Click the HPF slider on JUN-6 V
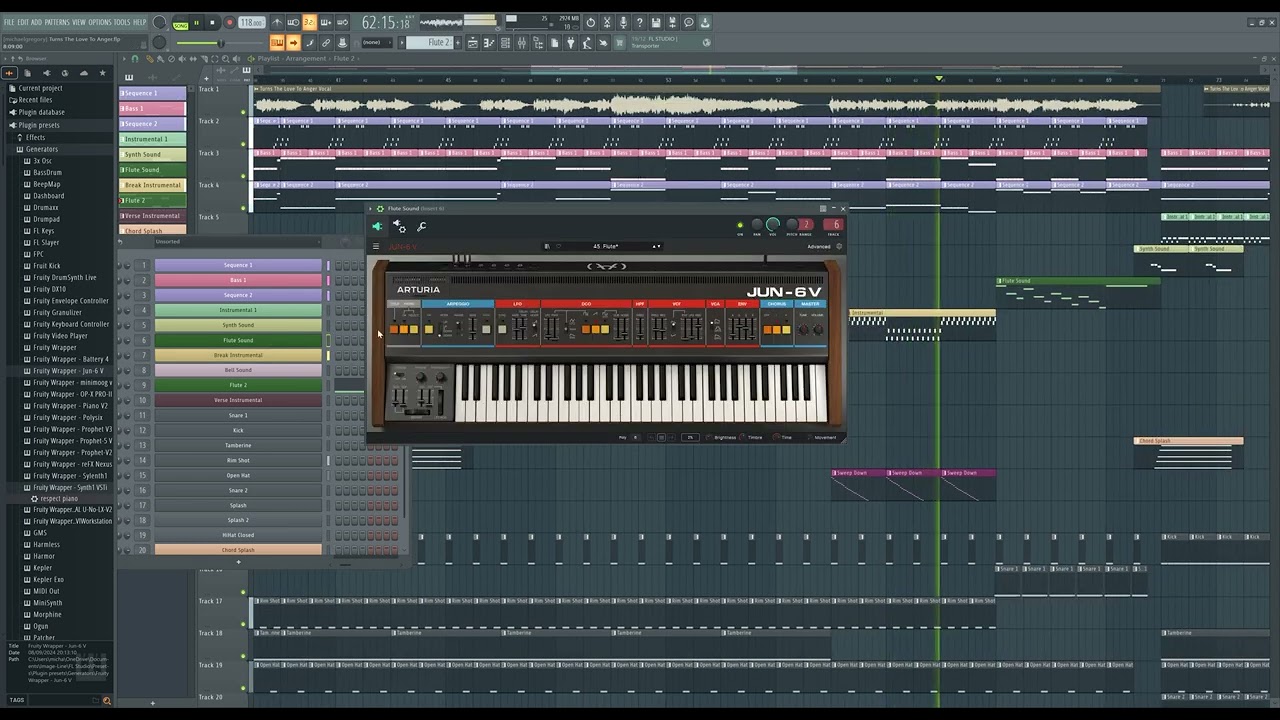1280x720 pixels. coord(641,327)
